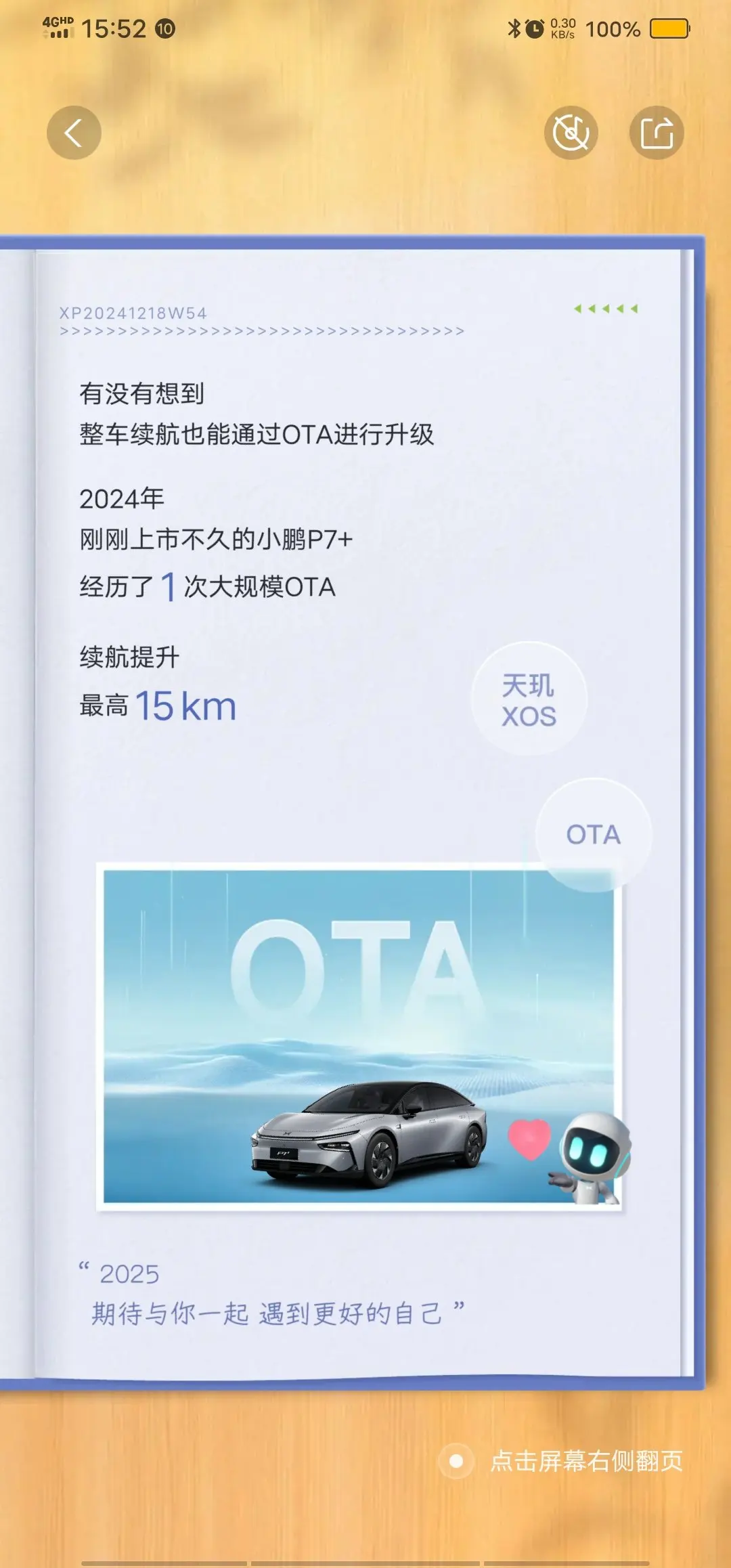Image resolution: width=731 pixels, height=1568 pixels.
Task: Tap the code XP20241218W54
Action: (133, 313)
